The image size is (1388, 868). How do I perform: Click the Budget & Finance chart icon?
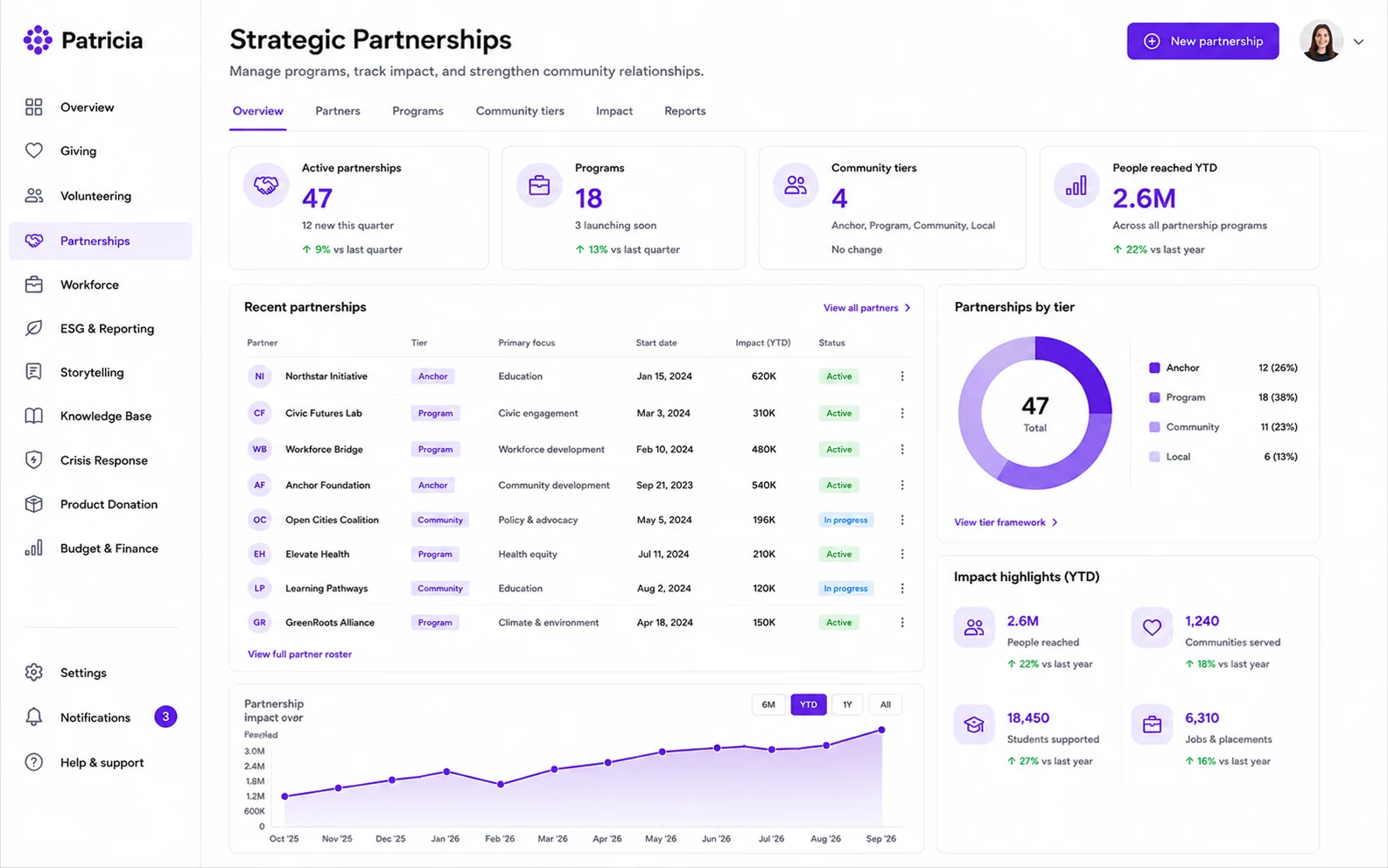click(x=34, y=549)
